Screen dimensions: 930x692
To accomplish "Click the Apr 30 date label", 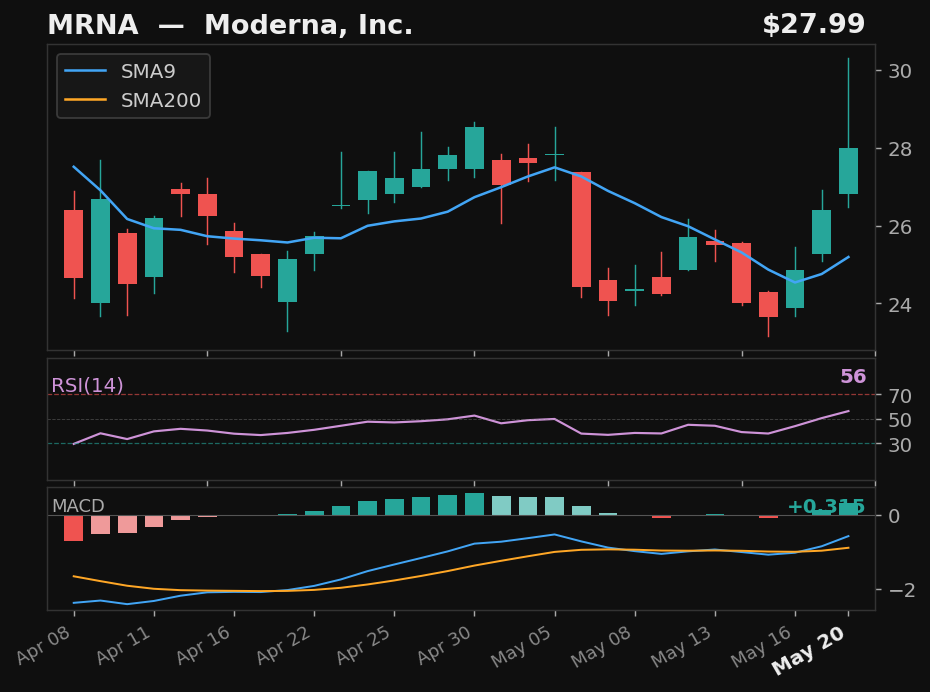I will [444, 645].
